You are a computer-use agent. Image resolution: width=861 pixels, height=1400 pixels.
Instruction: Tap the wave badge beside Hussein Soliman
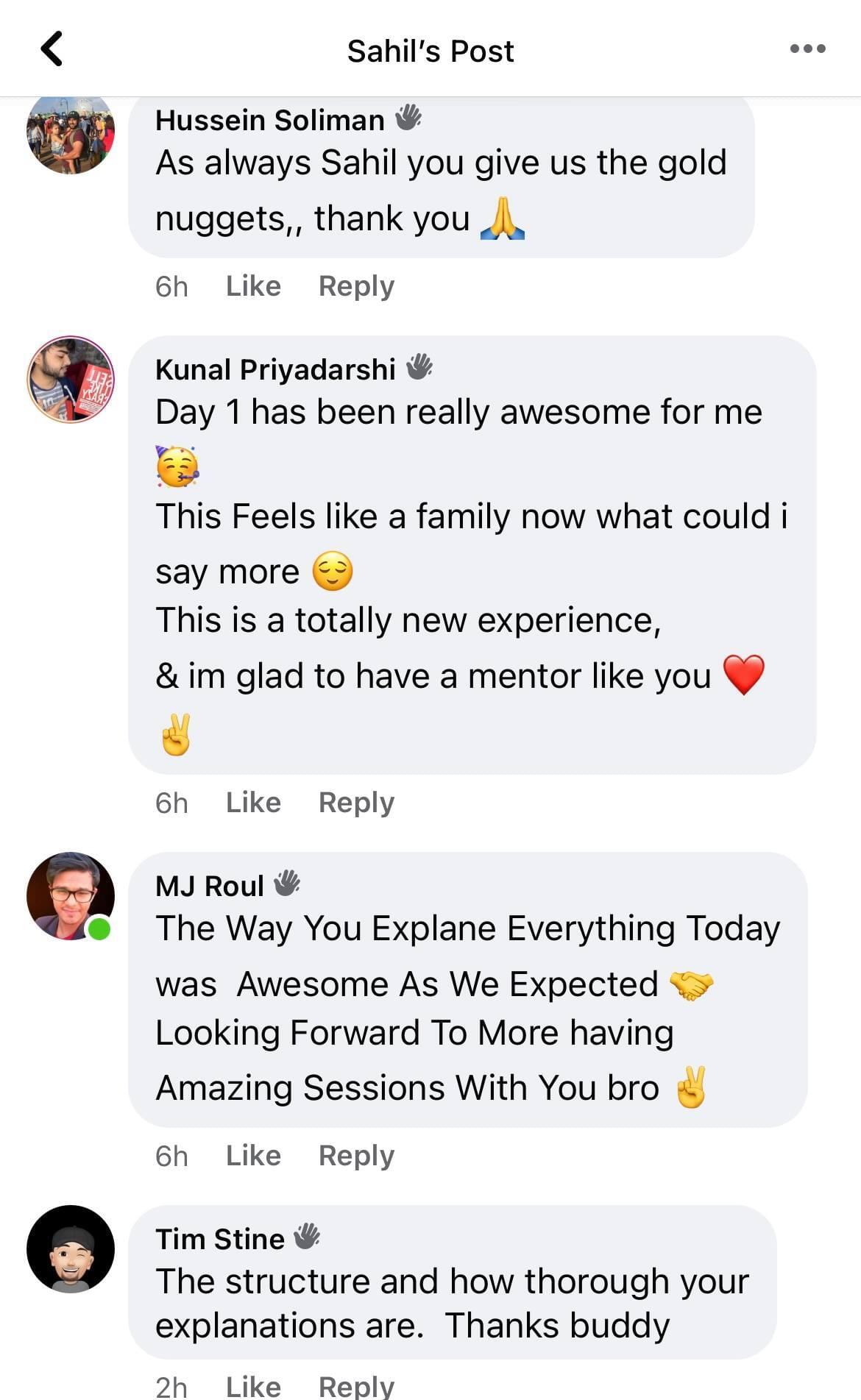[408, 118]
